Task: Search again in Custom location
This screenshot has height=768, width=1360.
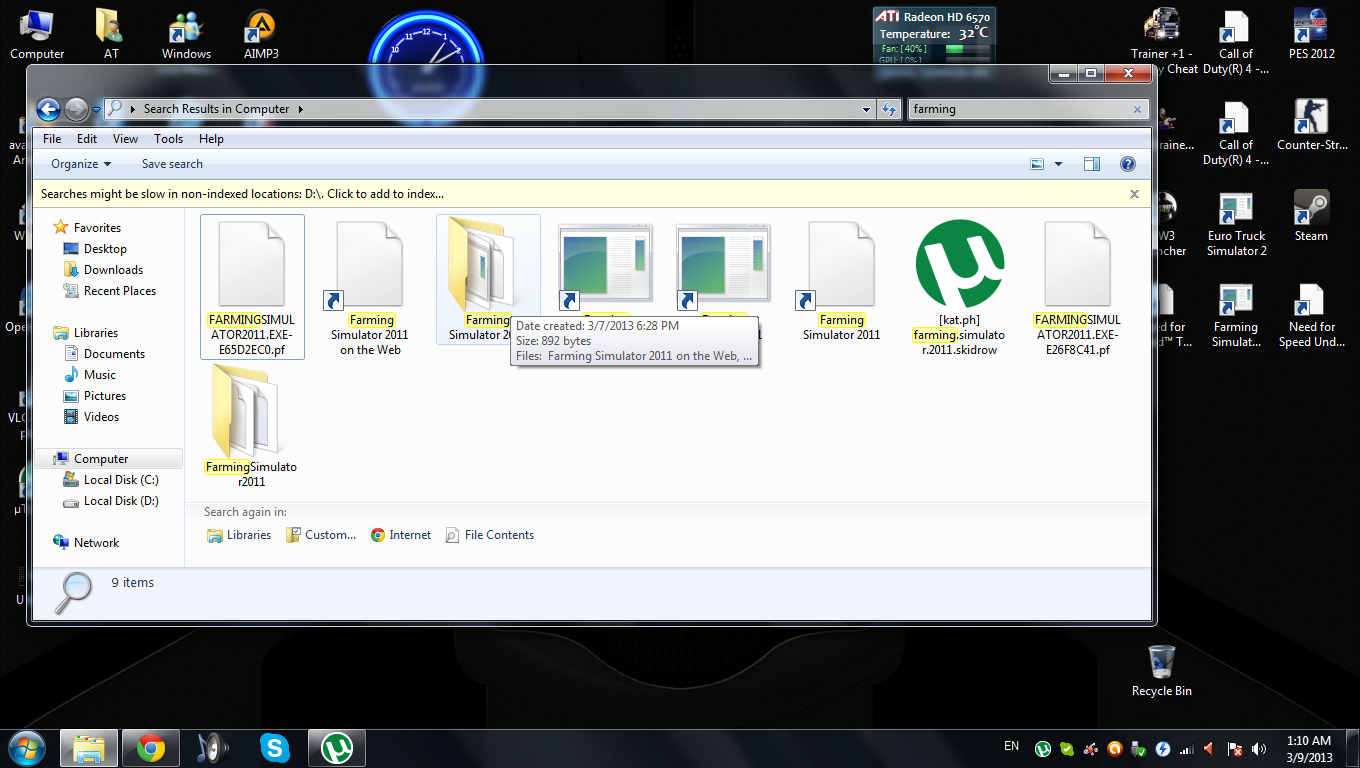Action: 320,535
